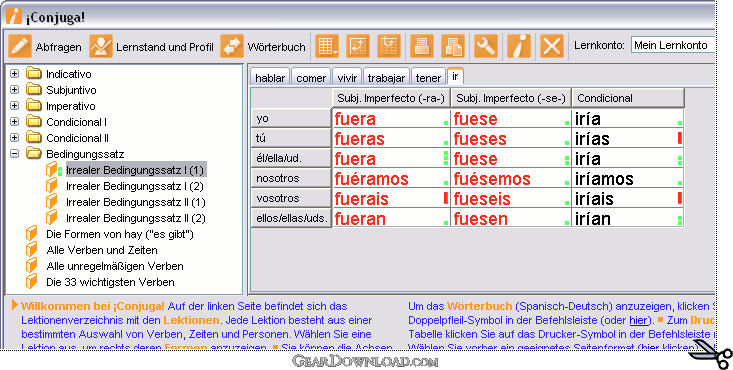
Task: Switch to the hablar verb tab
Action: 270,78
